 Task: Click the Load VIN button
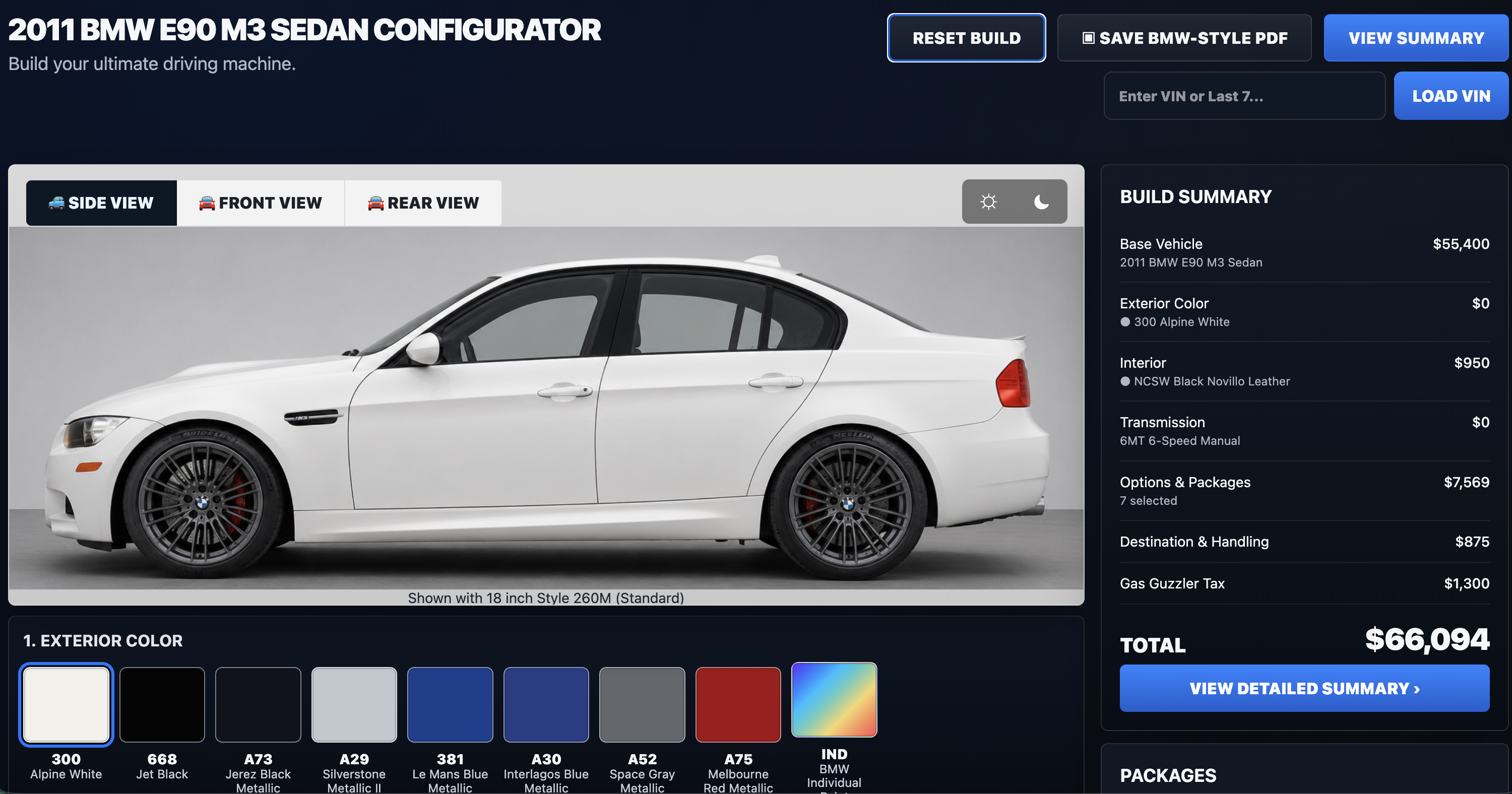click(1451, 96)
